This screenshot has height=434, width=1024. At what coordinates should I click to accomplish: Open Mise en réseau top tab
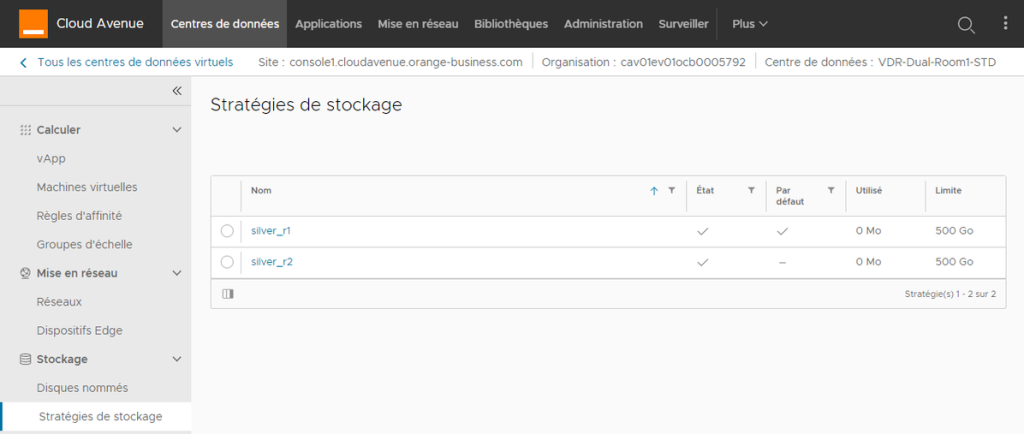[x=418, y=24]
